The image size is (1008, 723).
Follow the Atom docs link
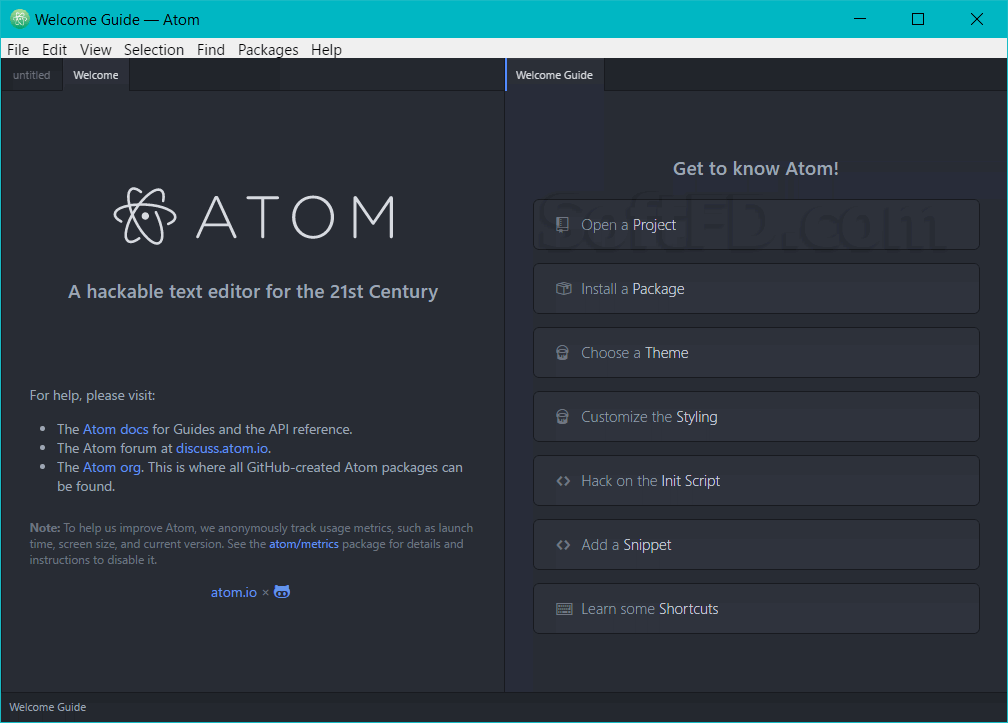tap(116, 429)
